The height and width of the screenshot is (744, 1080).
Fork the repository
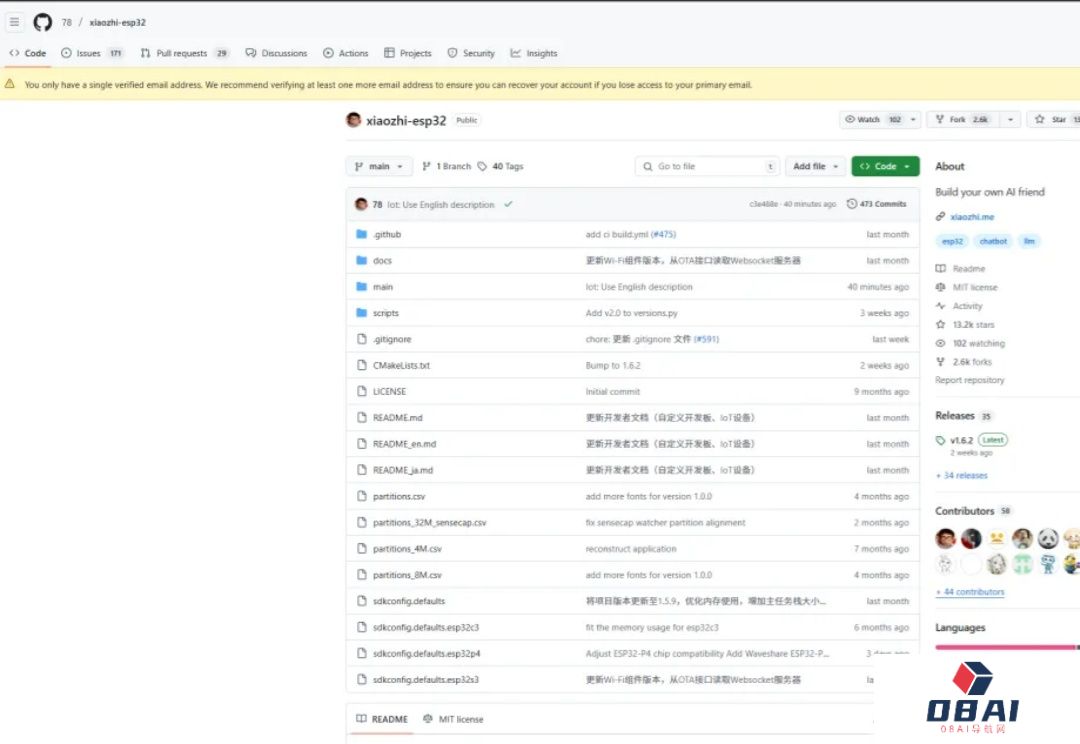click(x=964, y=119)
